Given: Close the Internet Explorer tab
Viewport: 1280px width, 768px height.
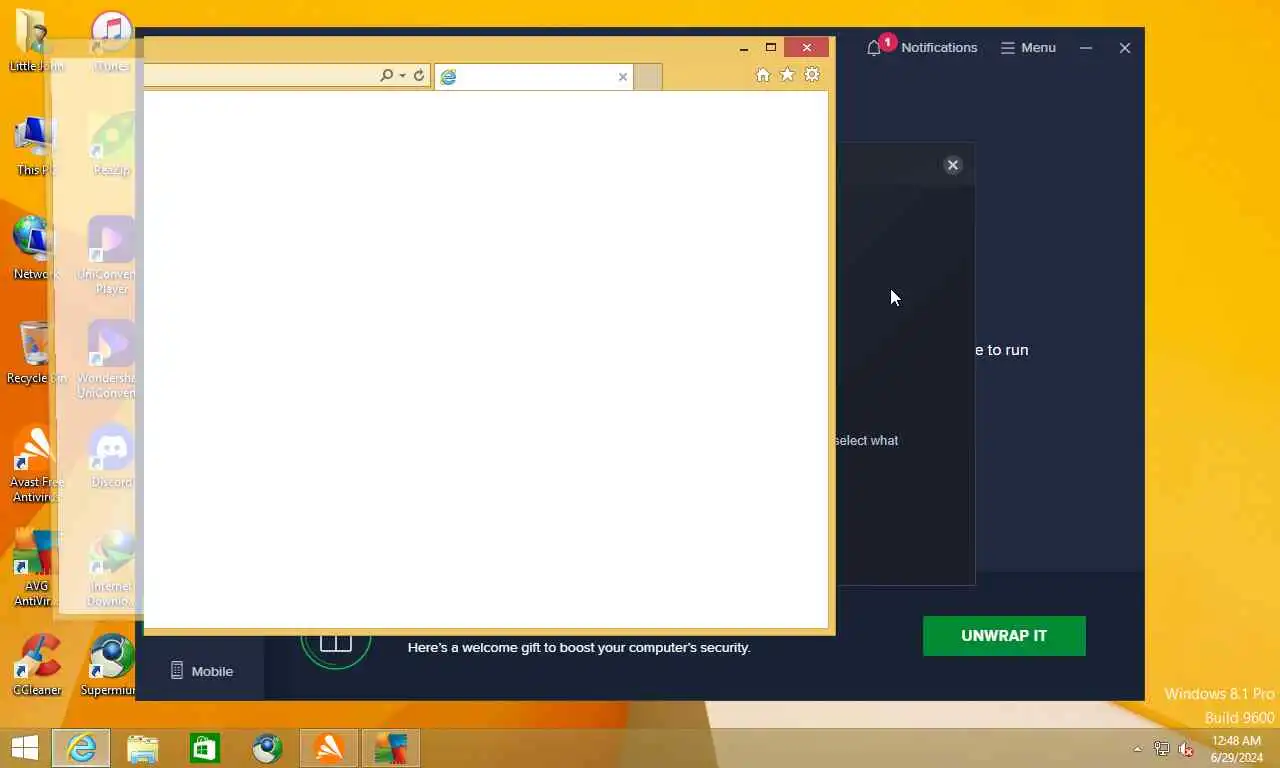Looking at the screenshot, I should tap(623, 77).
